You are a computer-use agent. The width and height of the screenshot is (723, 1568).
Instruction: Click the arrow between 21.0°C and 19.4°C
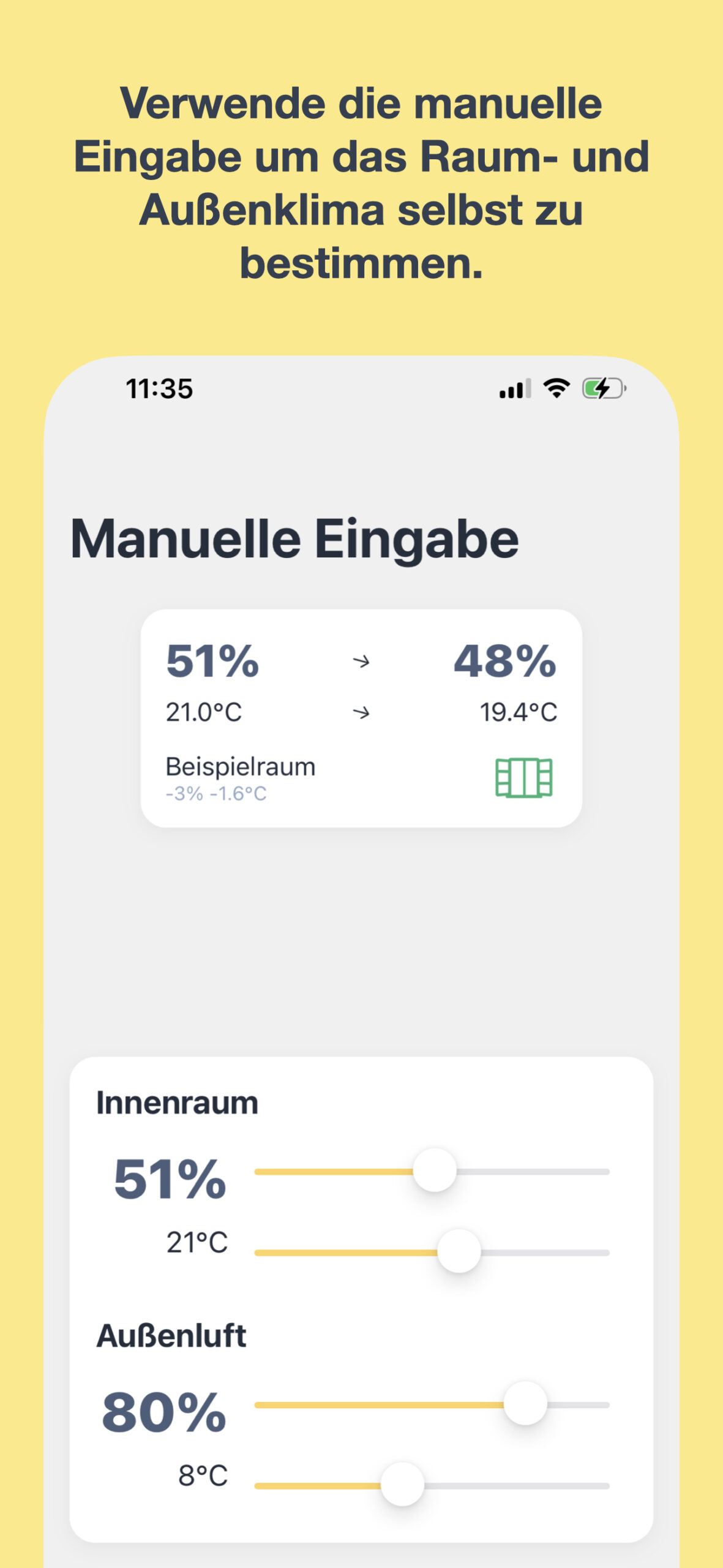coord(361,712)
